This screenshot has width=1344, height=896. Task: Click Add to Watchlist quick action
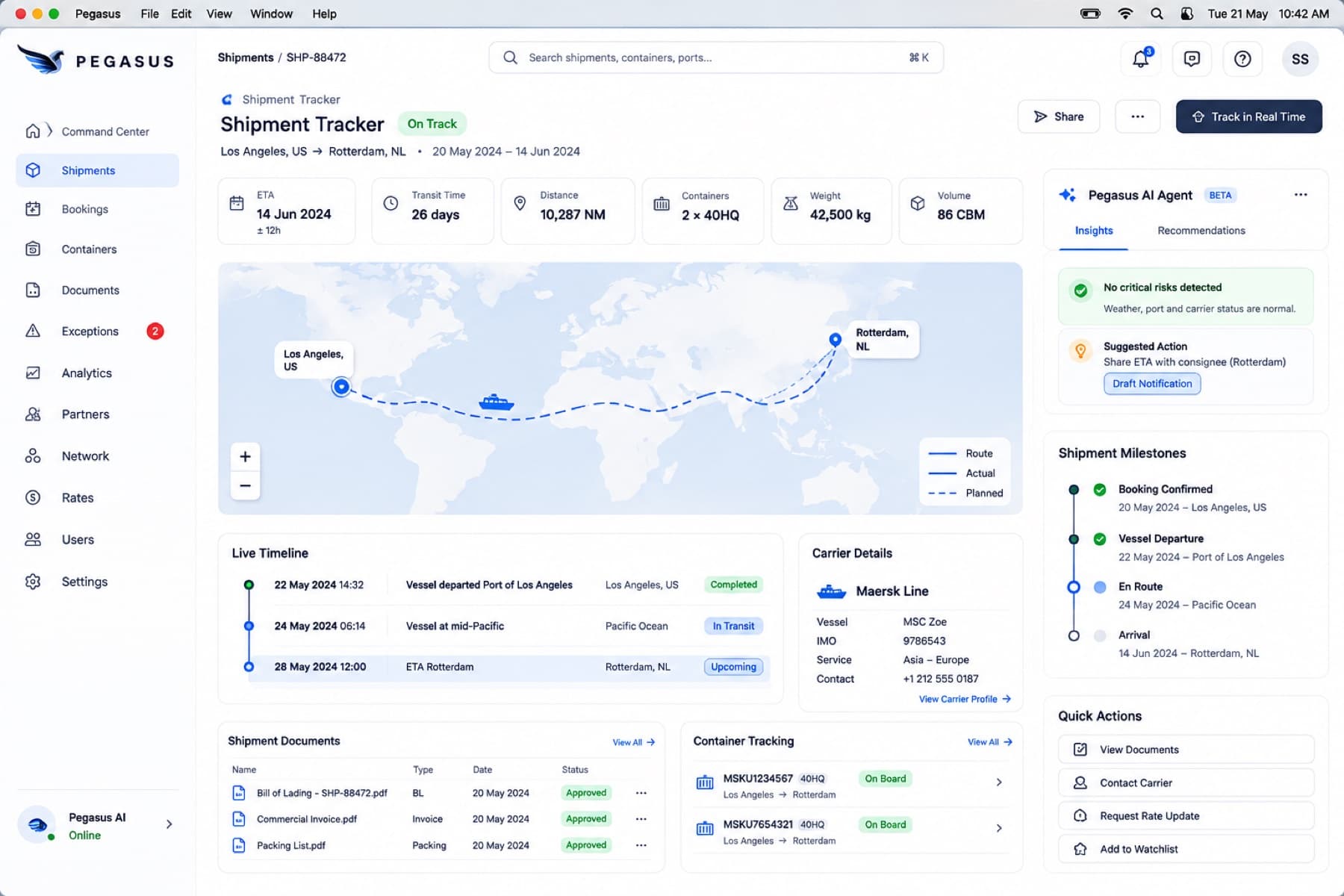(x=1186, y=849)
